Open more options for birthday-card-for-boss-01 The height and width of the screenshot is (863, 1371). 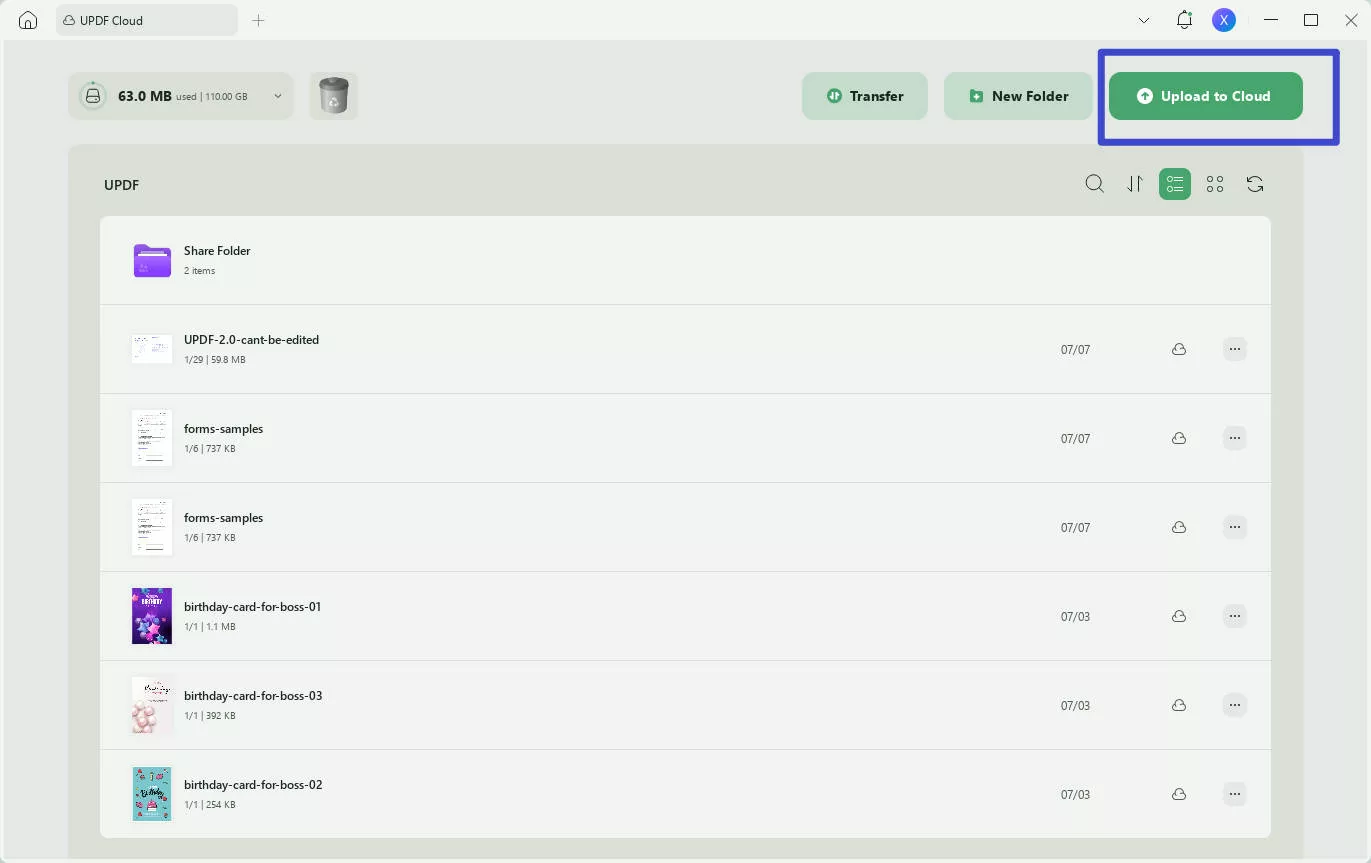1235,616
